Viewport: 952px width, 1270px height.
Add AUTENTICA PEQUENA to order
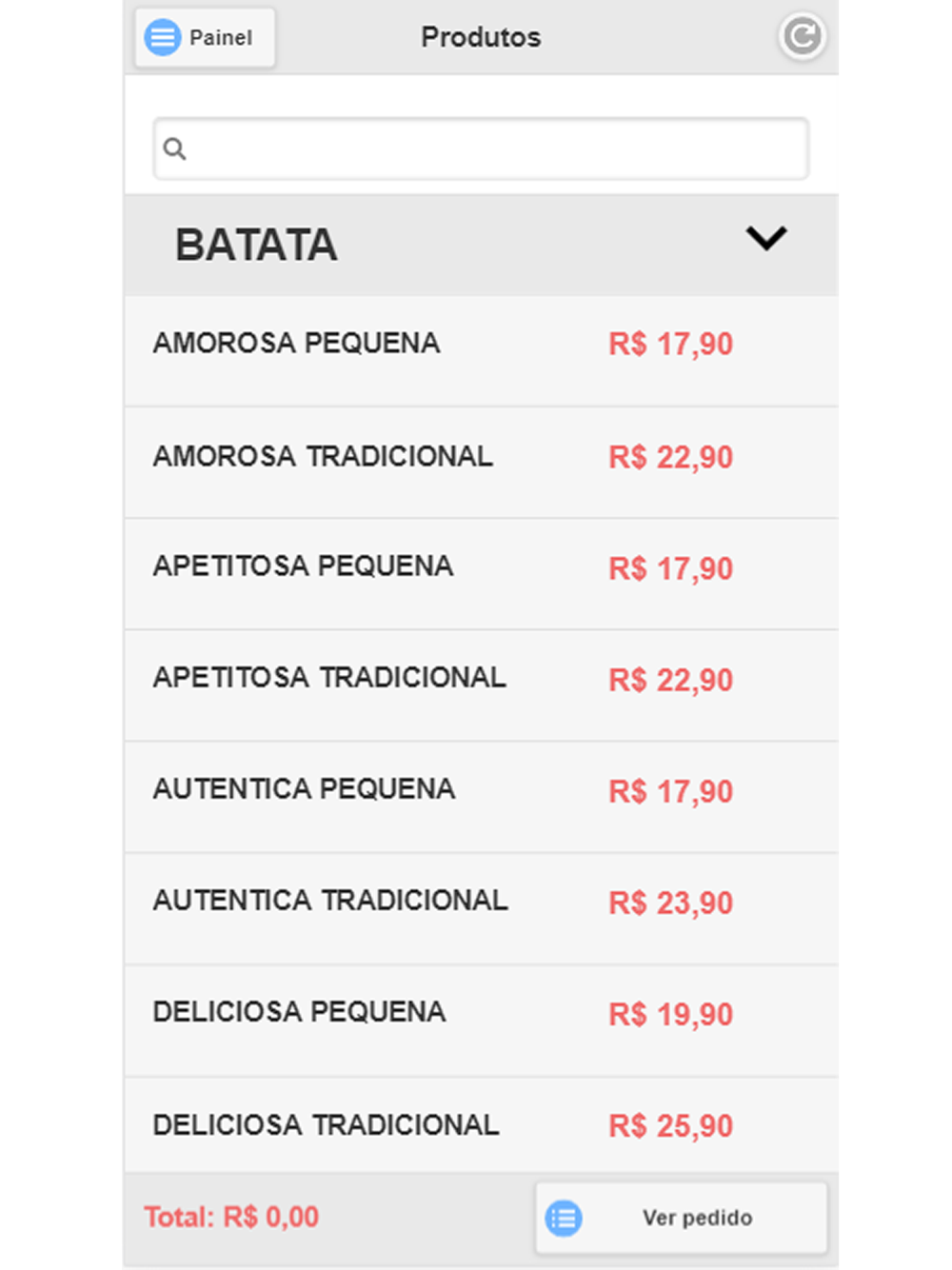481,797
